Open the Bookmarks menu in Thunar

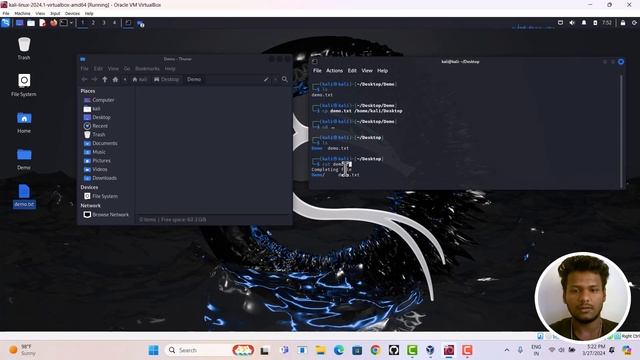click(147, 69)
